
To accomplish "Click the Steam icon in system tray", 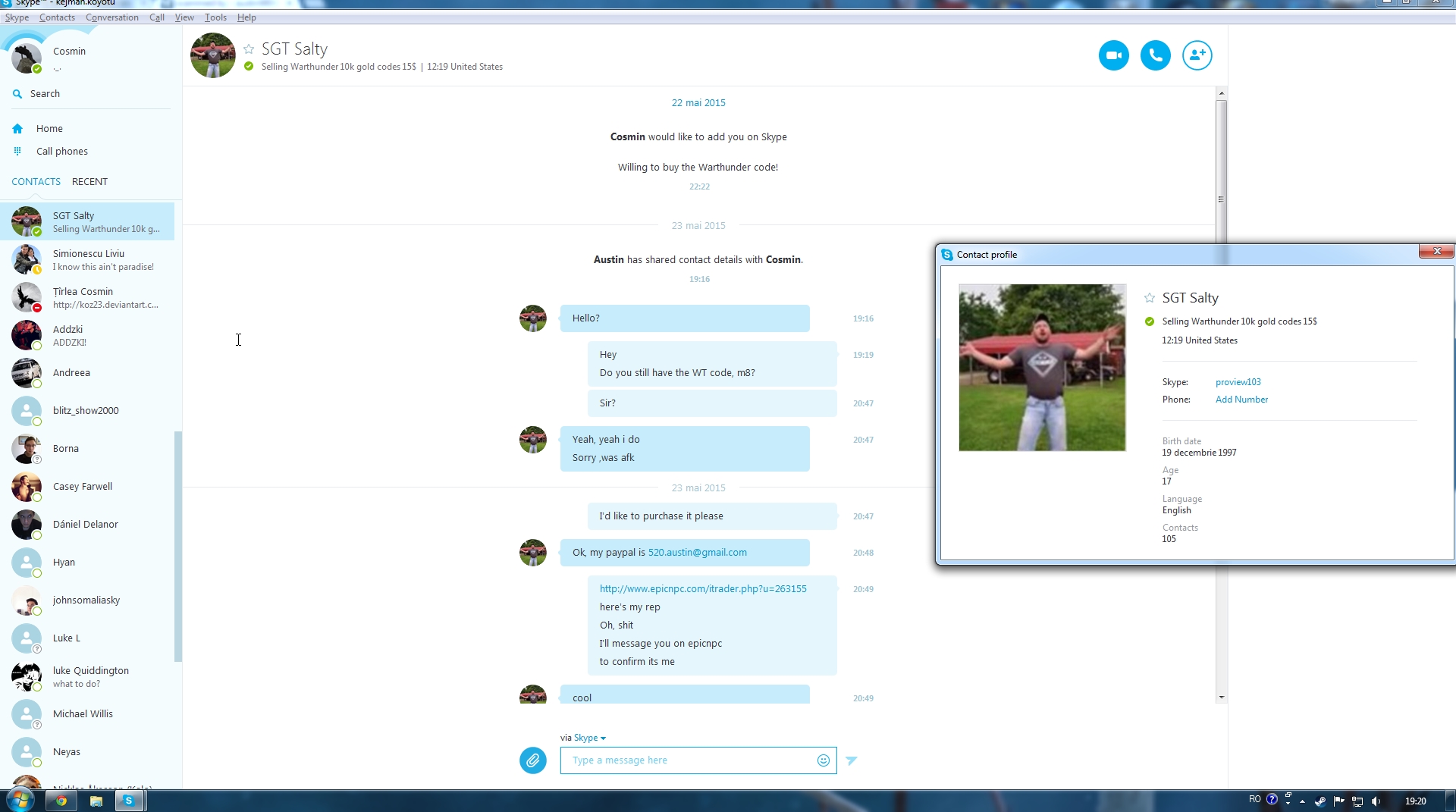I will click(1320, 801).
